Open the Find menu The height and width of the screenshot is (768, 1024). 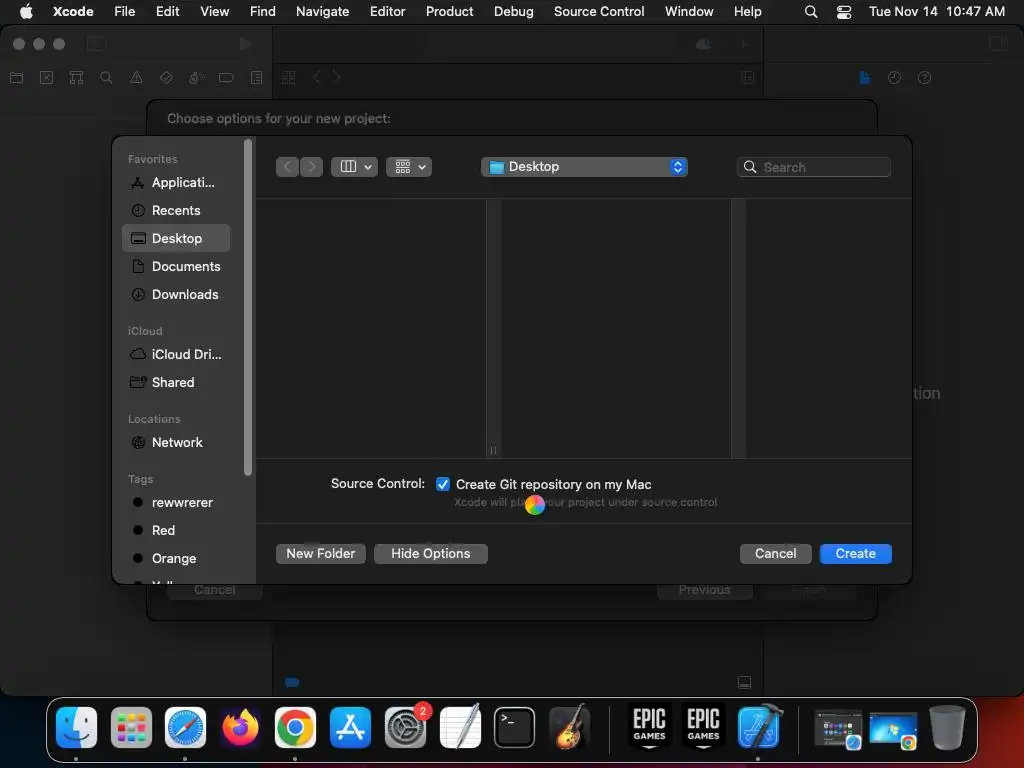click(263, 11)
